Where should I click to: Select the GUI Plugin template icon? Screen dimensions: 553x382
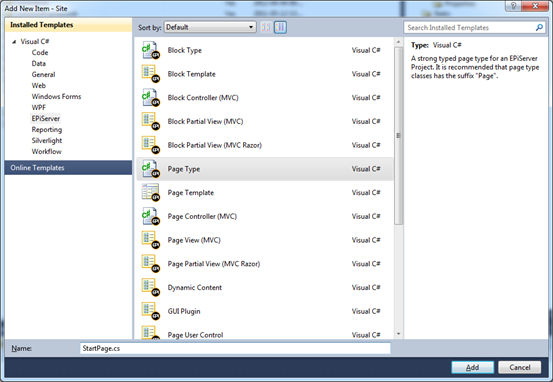[x=151, y=311]
